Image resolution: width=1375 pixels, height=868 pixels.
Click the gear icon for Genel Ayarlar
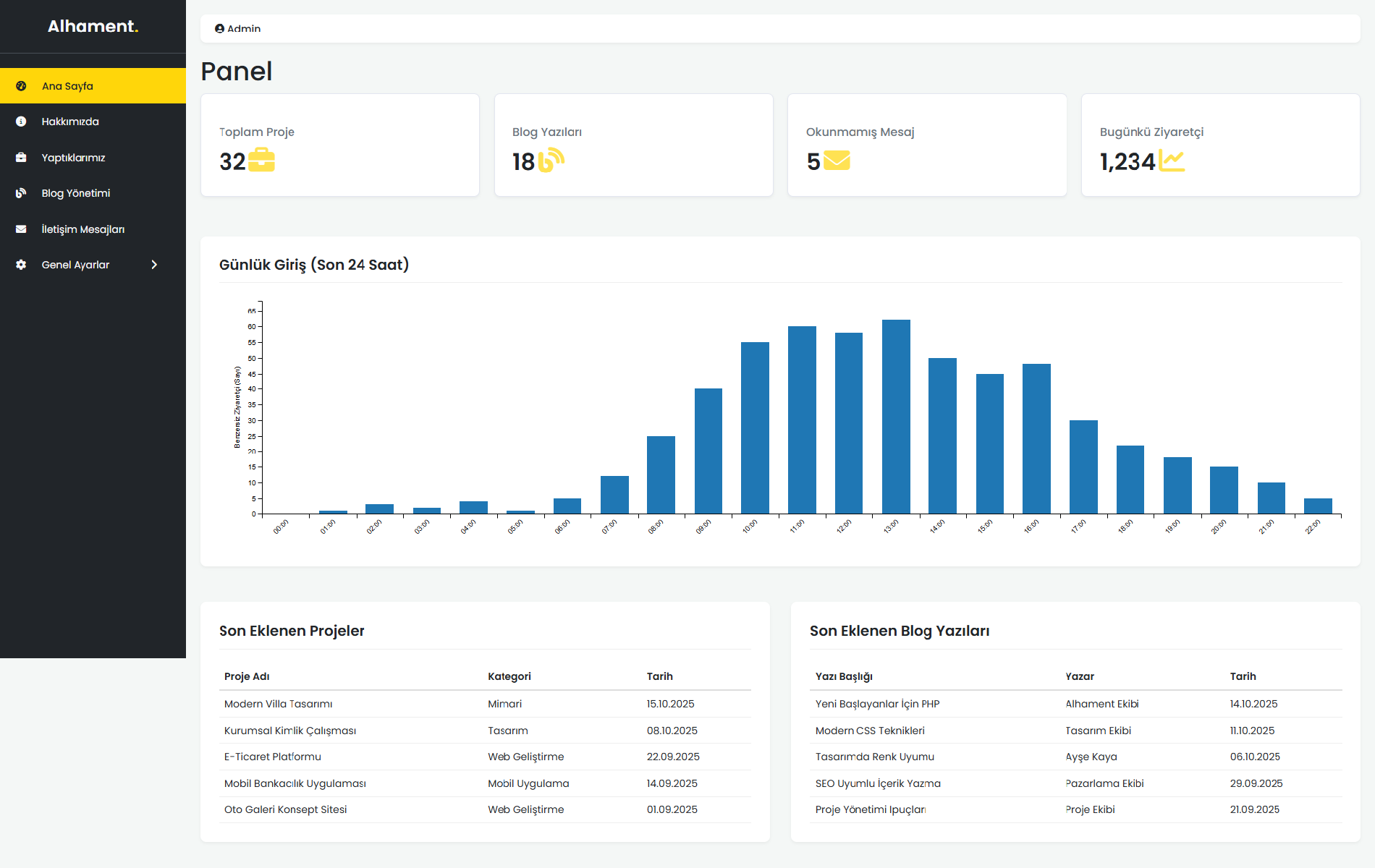pyautogui.click(x=21, y=265)
